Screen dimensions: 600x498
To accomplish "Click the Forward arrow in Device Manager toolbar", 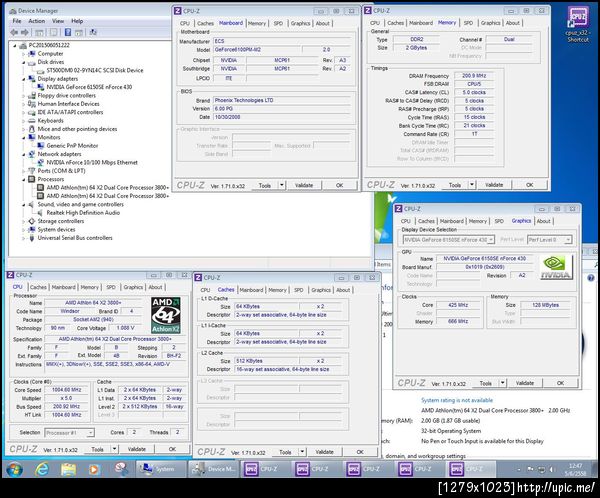I will 25,33.
